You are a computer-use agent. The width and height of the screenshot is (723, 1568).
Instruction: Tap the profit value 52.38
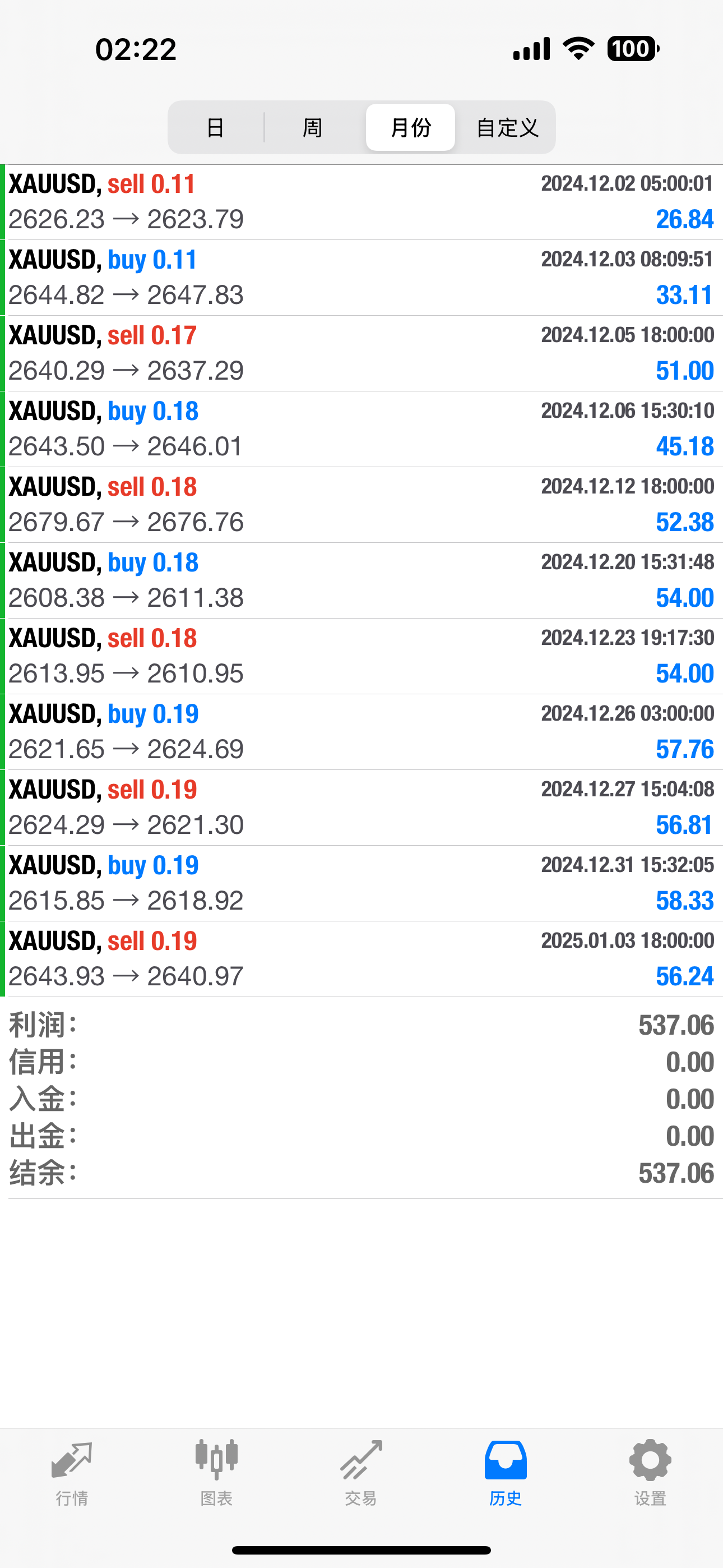[x=685, y=522]
